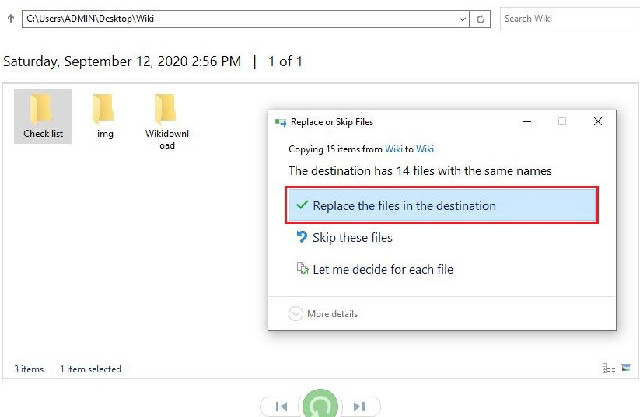The image size is (640, 417).
Task: Close the Replace or Skip Files dialog
Action: [598, 121]
